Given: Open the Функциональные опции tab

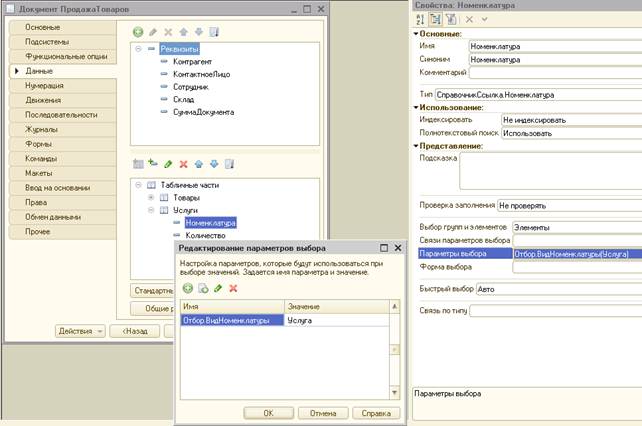Looking at the screenshot, I should pyautogui.click(x=63, y=56).
